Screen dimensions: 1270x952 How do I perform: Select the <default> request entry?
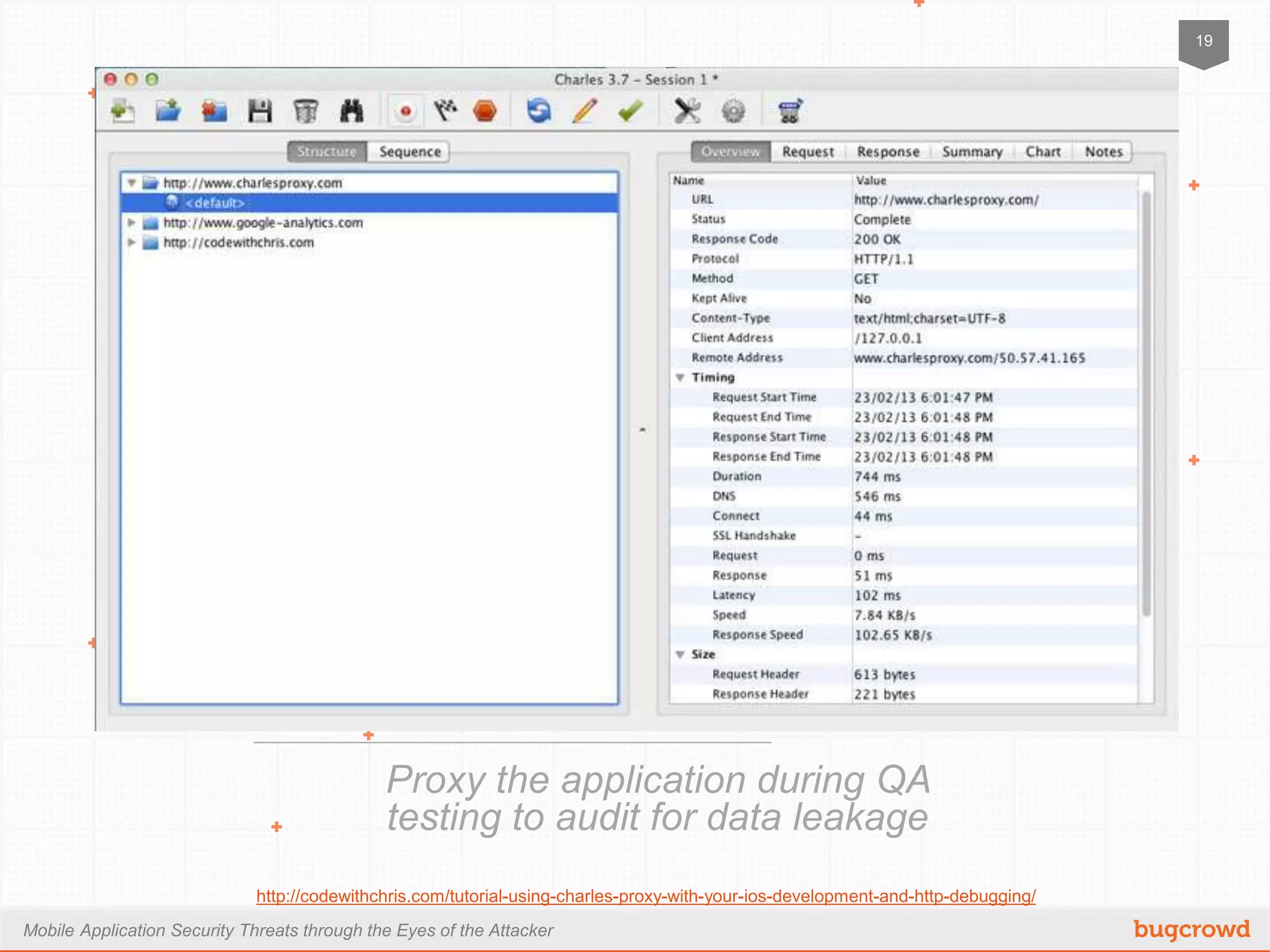370,203
